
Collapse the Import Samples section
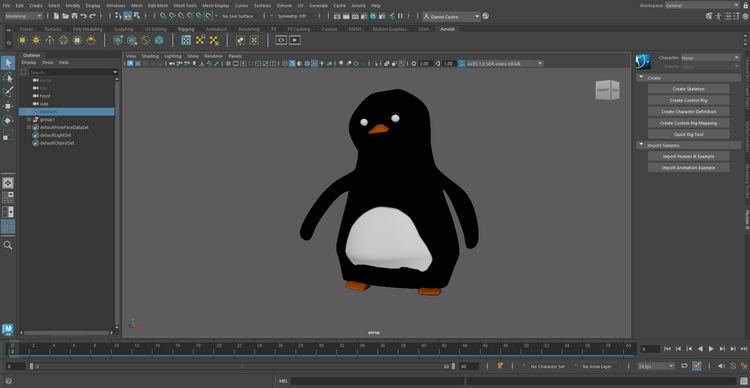[x=640, y=145]
